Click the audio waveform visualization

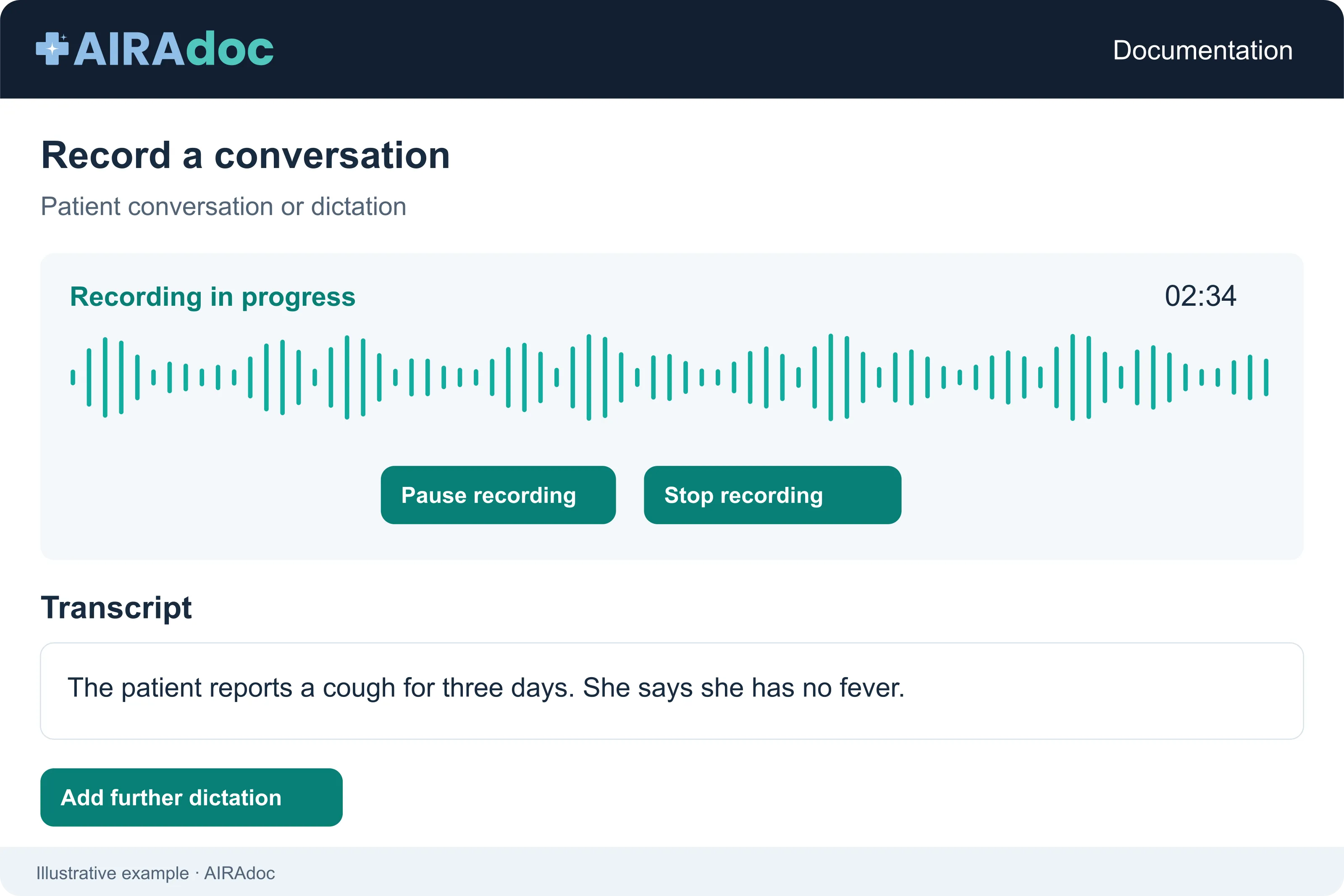669,377
